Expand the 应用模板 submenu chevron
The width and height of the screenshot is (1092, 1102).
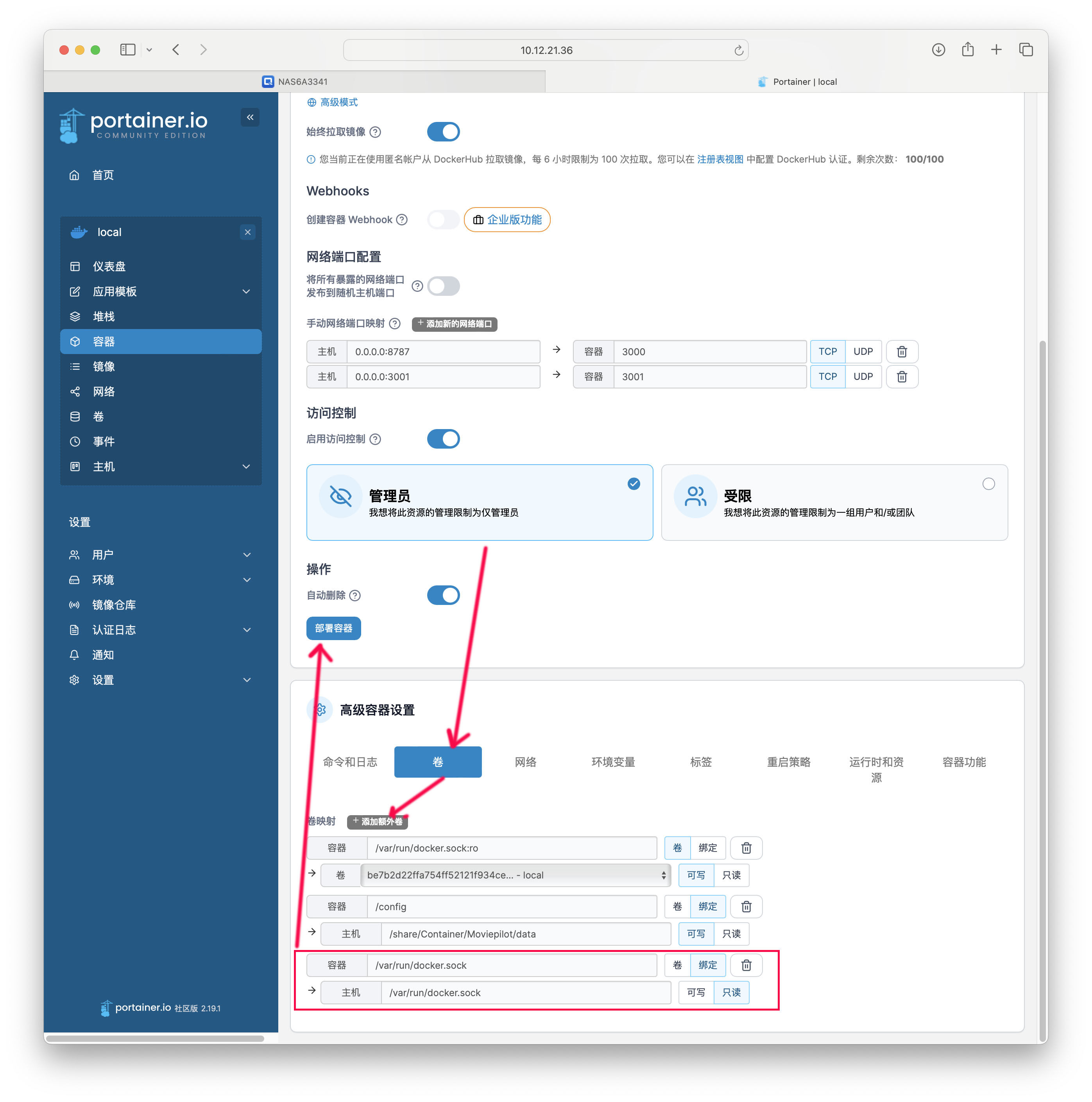coord(247,292)
